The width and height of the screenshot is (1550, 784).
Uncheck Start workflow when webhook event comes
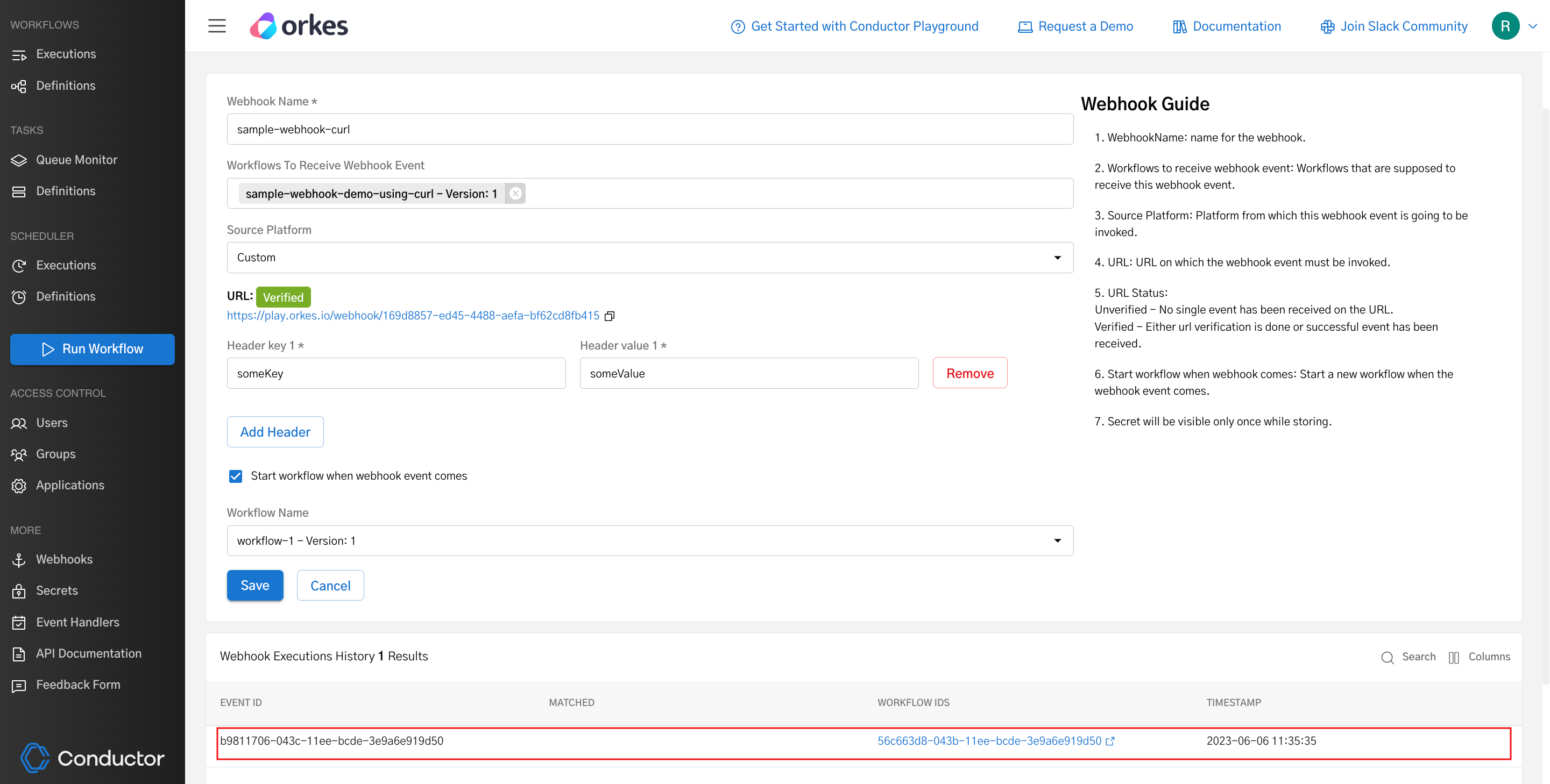[235, 475]
